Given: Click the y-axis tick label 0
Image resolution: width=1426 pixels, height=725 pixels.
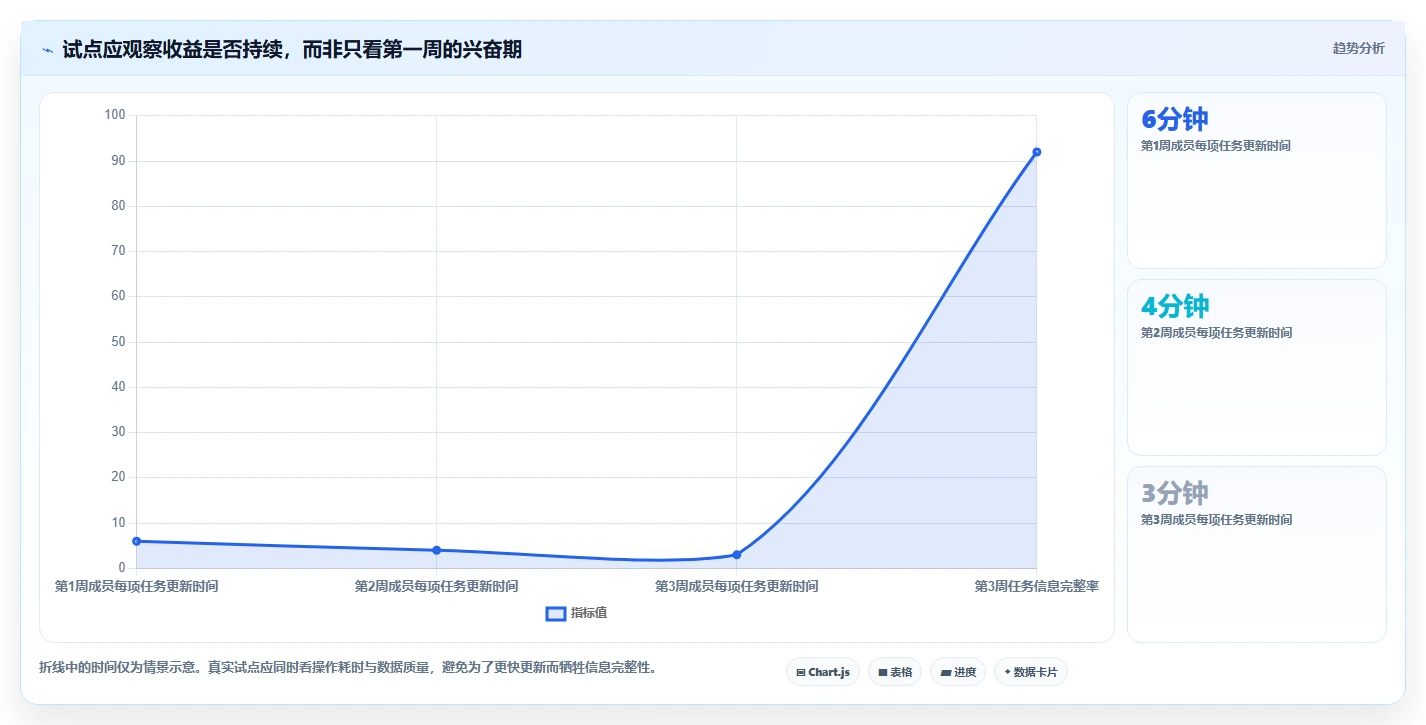Looking at the screenshot, I should click(122, 568).
